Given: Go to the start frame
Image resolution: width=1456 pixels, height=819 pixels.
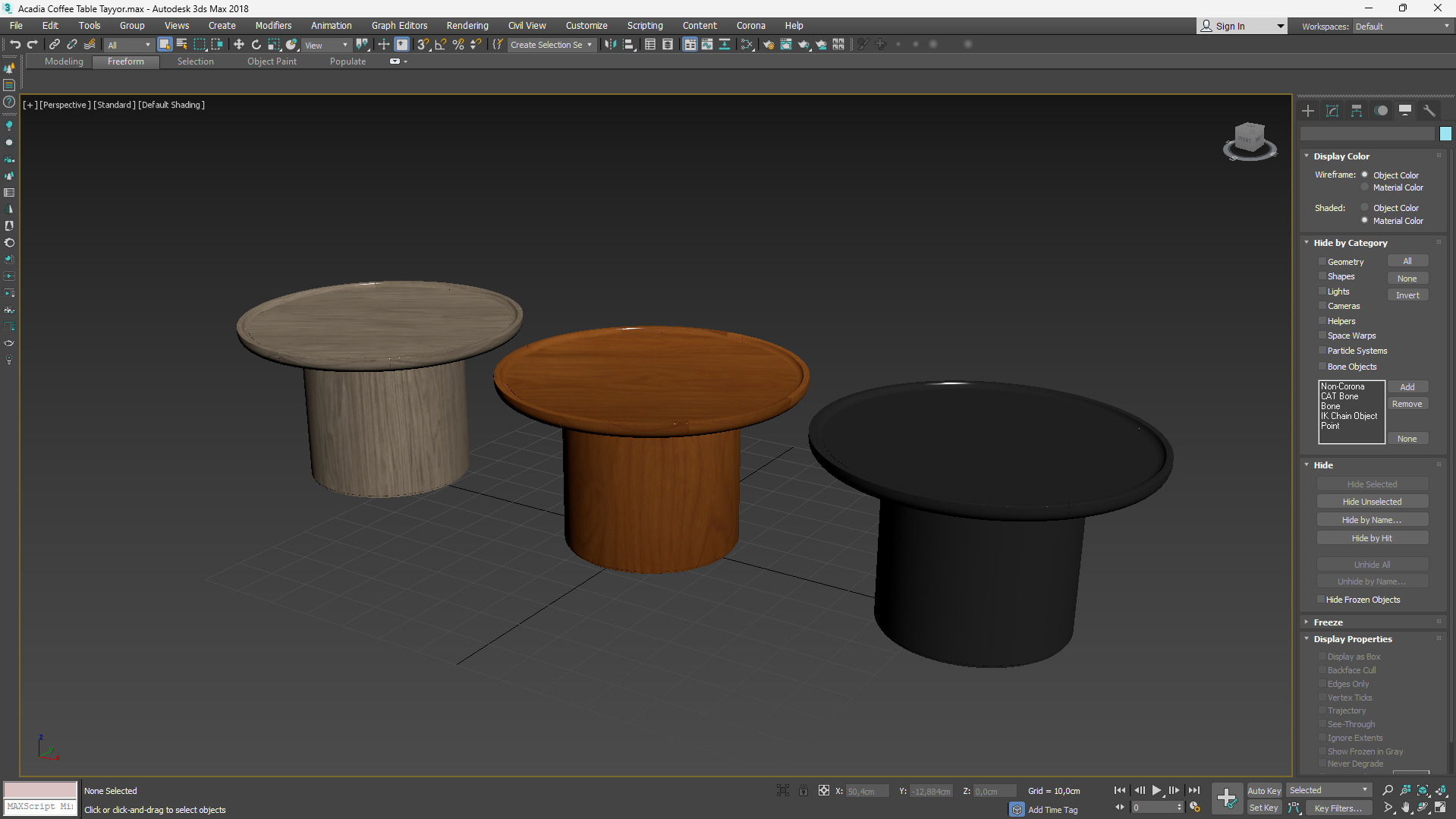Looking at the screenshot, I should (1120, 791).
